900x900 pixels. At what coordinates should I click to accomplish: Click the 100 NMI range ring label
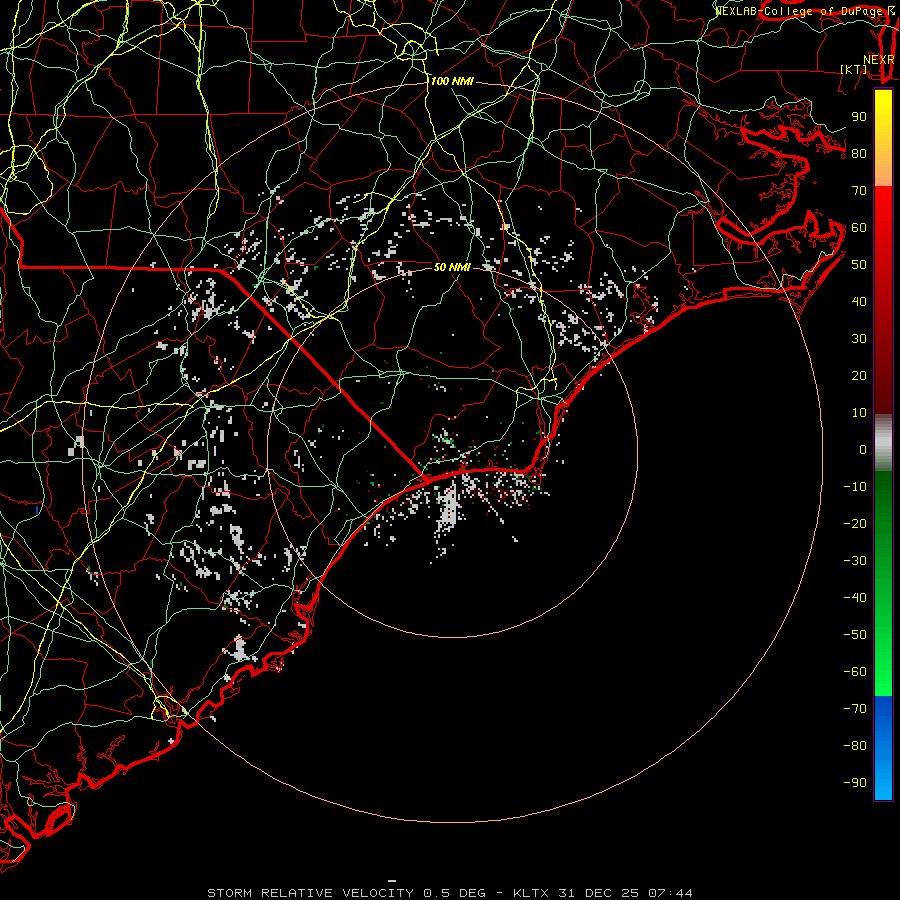[x=452, y=82]
